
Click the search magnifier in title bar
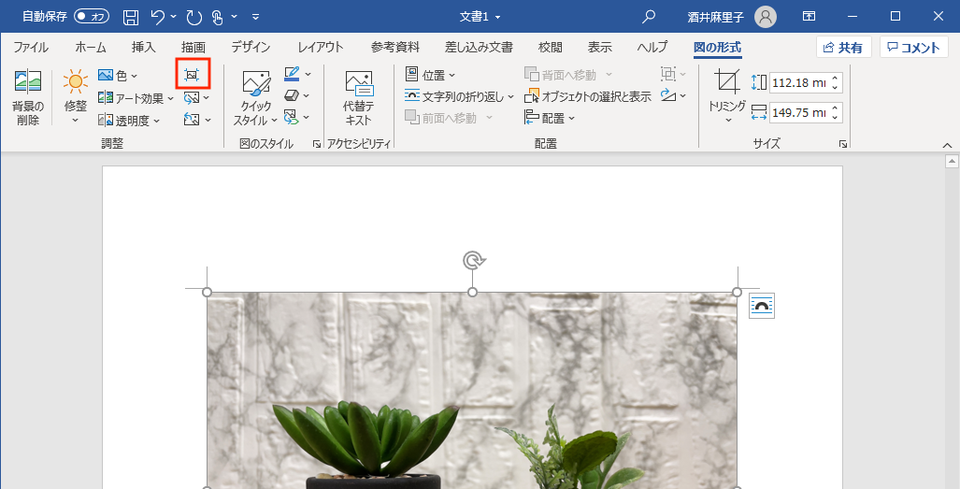pyautogui.click(x=648, y=17)
